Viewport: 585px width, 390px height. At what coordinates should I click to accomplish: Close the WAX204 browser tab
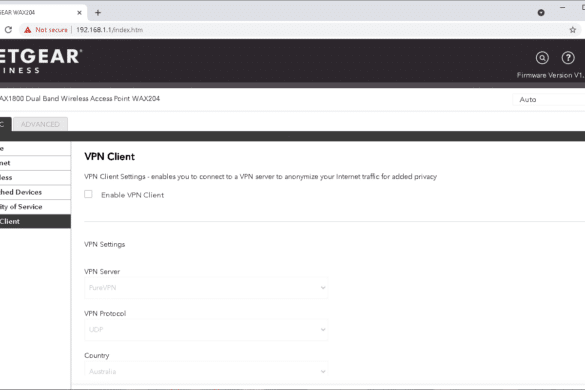coord(79,13)
